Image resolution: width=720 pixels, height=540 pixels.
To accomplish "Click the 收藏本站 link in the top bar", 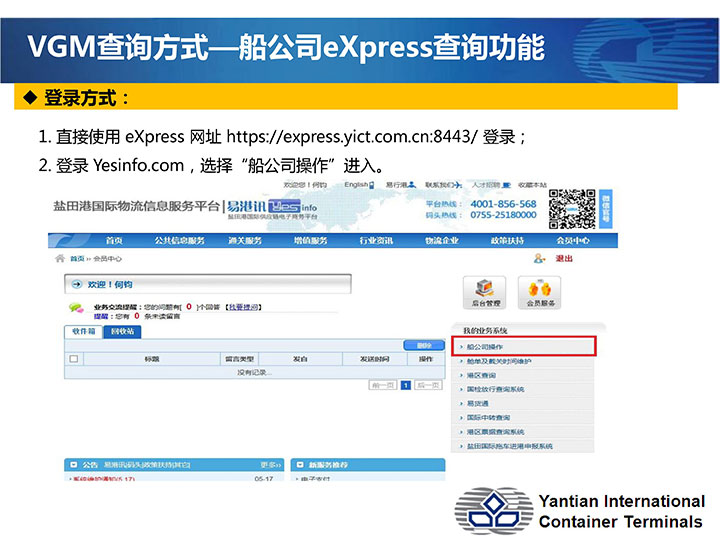I will pos(532,185).
